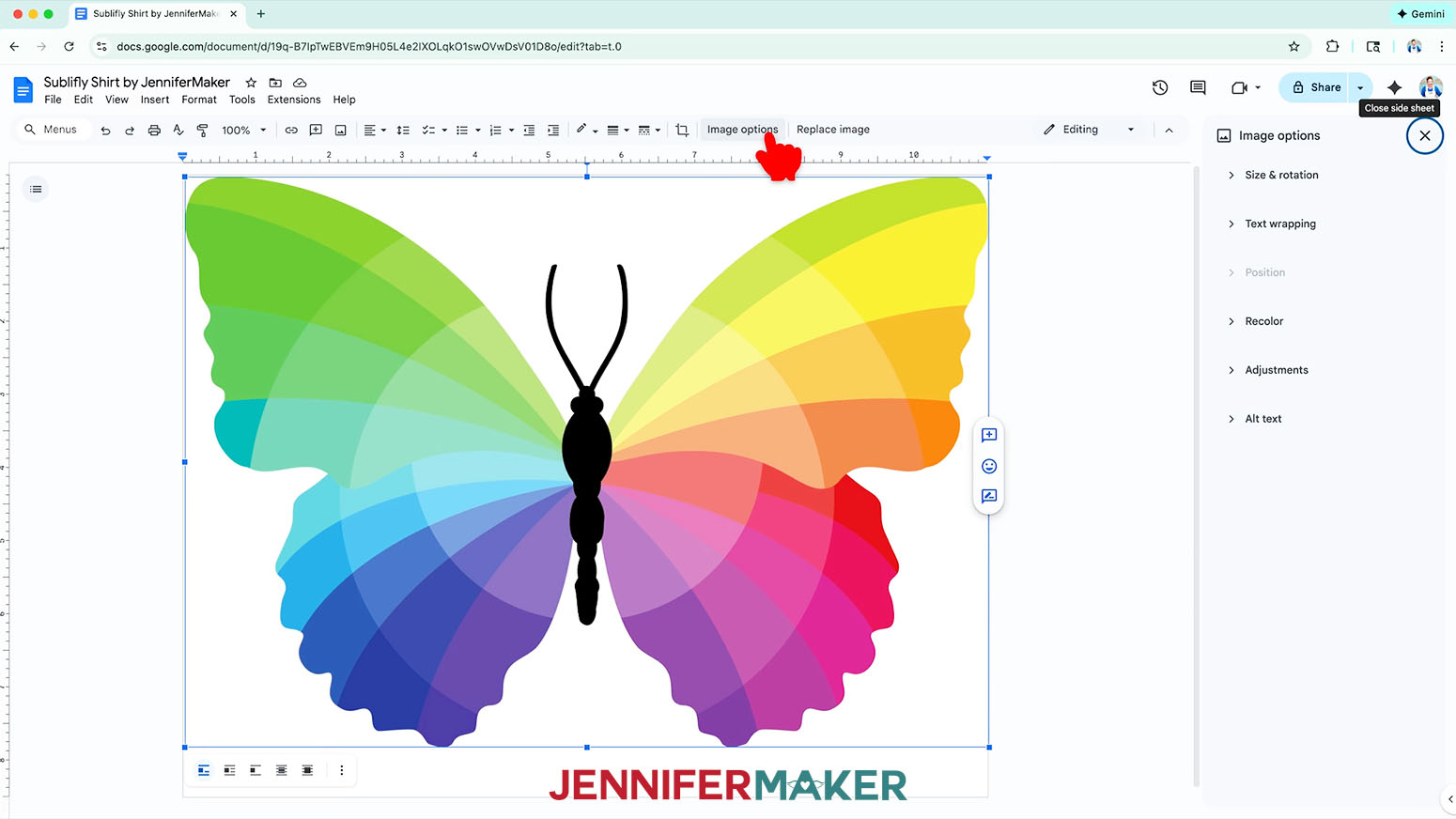Click the Insert link icon
1456x819 pixels.
[x=291, y=131]
